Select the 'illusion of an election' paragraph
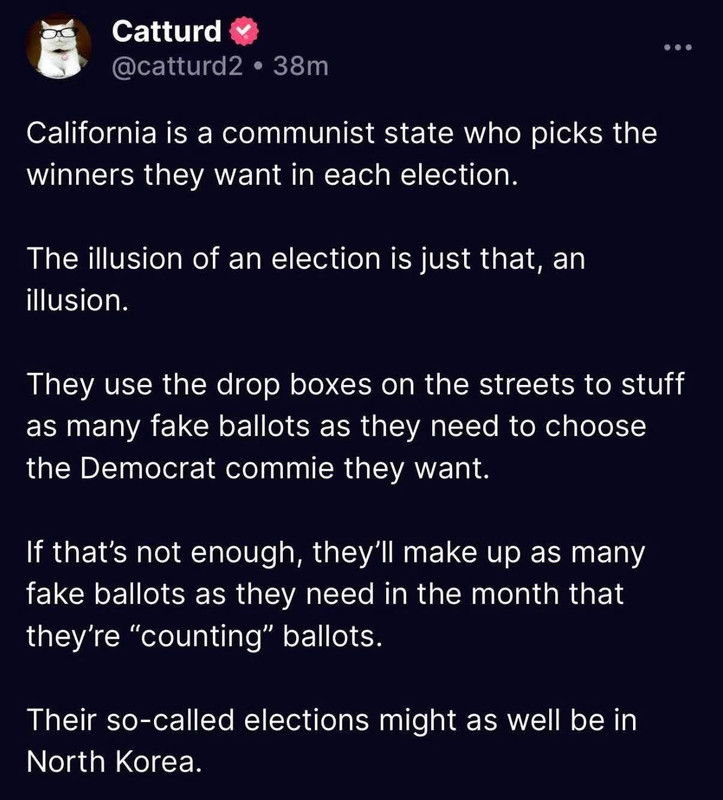This screenshot has height=800, width=723. pos(306,280)
